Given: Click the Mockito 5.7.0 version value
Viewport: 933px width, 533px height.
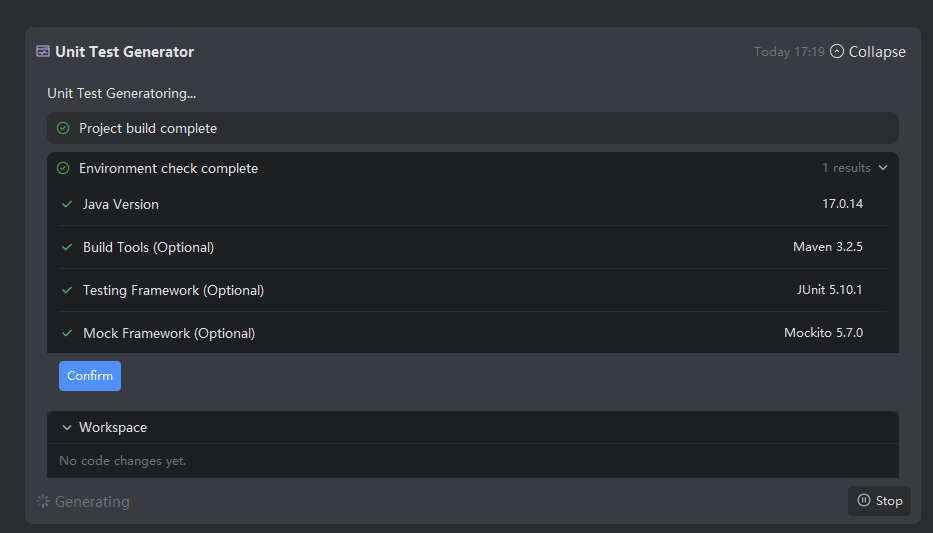Looking at the screenshot, I should [823, 333].
